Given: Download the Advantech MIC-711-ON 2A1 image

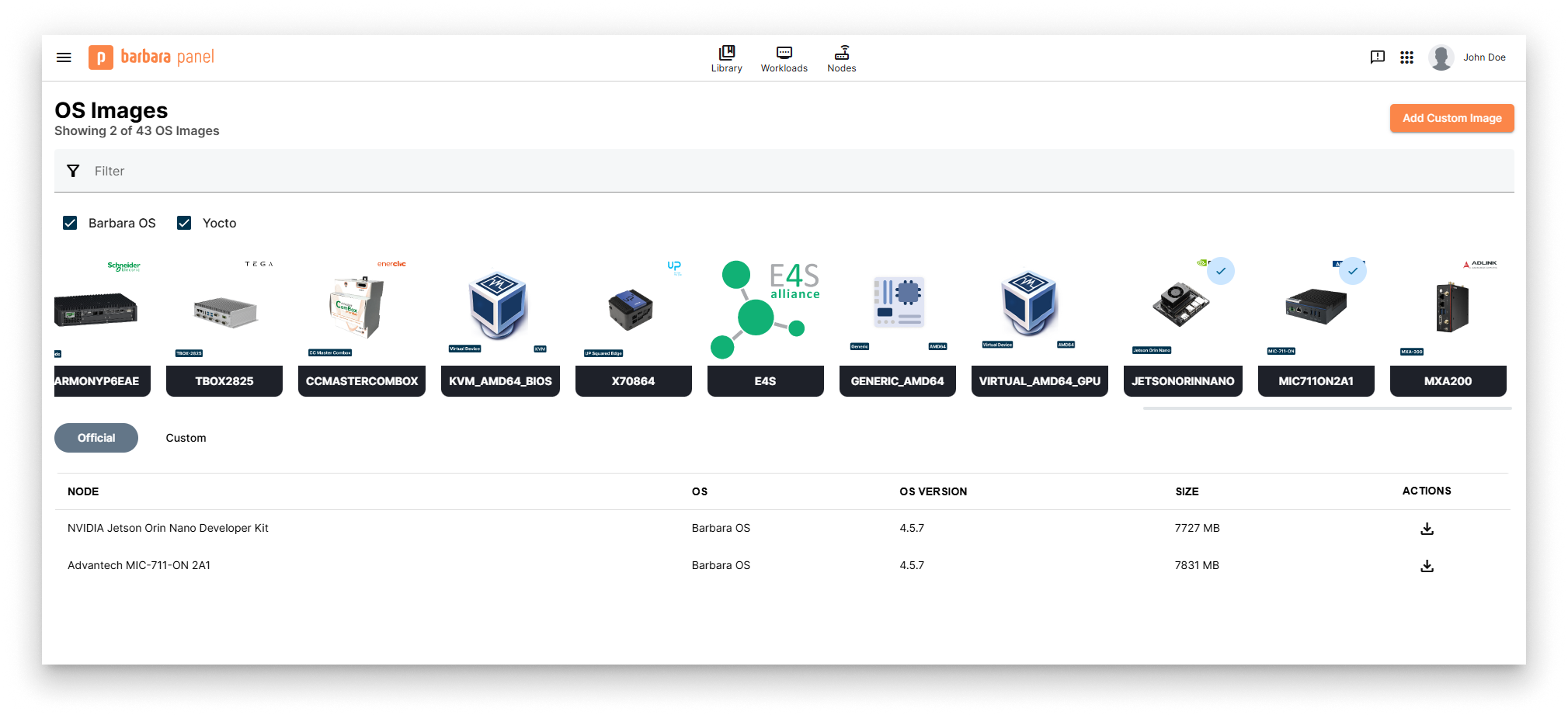Looking at the screenshot, I should pos(1427,566).
